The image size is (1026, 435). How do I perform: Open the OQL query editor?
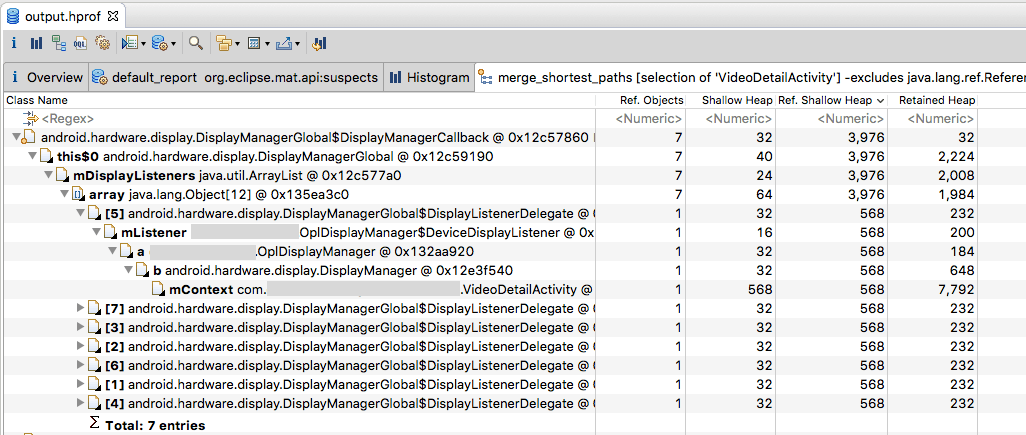[80, 43]
